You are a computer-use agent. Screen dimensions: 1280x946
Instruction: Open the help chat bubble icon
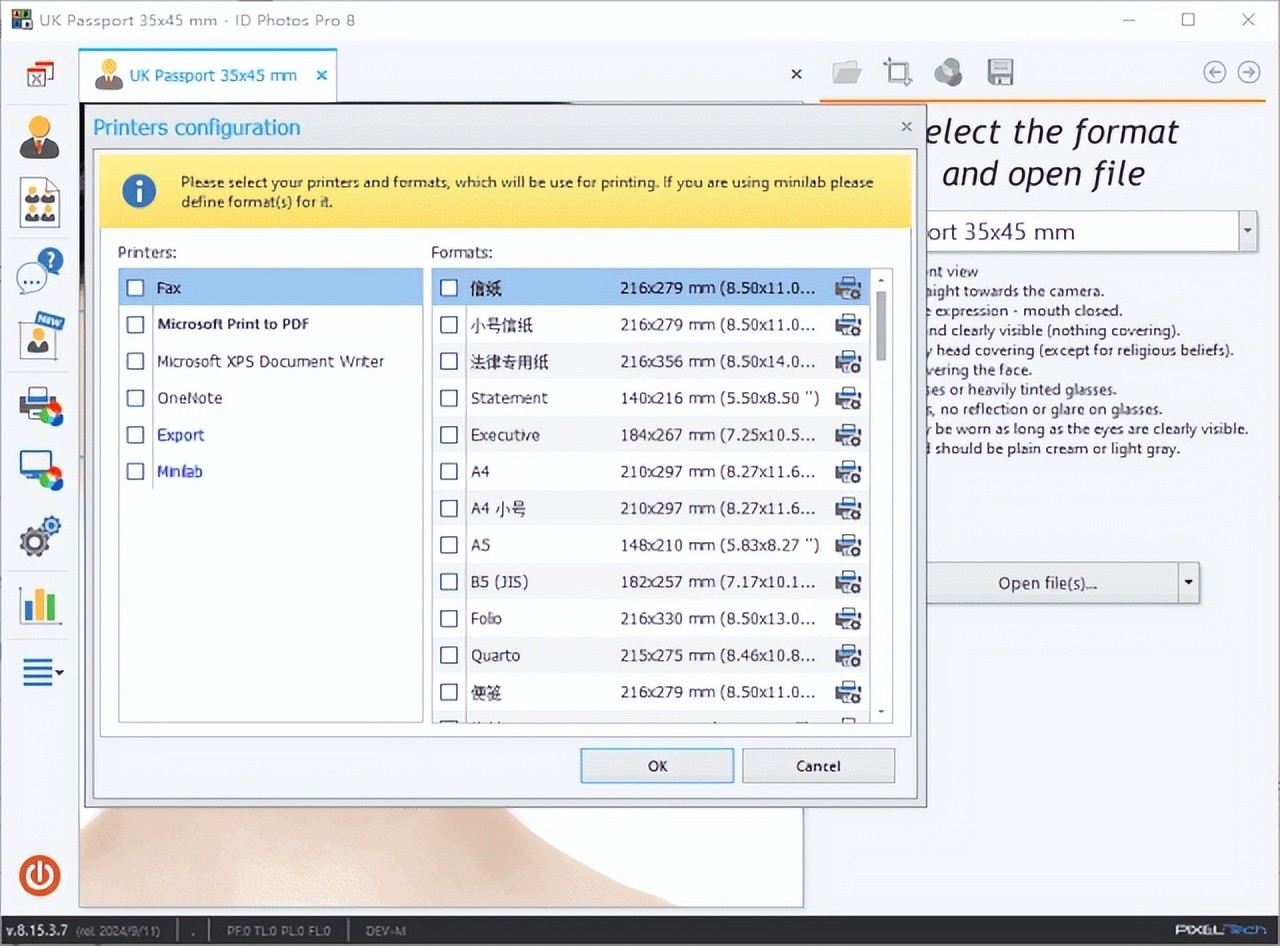[39, 271]
